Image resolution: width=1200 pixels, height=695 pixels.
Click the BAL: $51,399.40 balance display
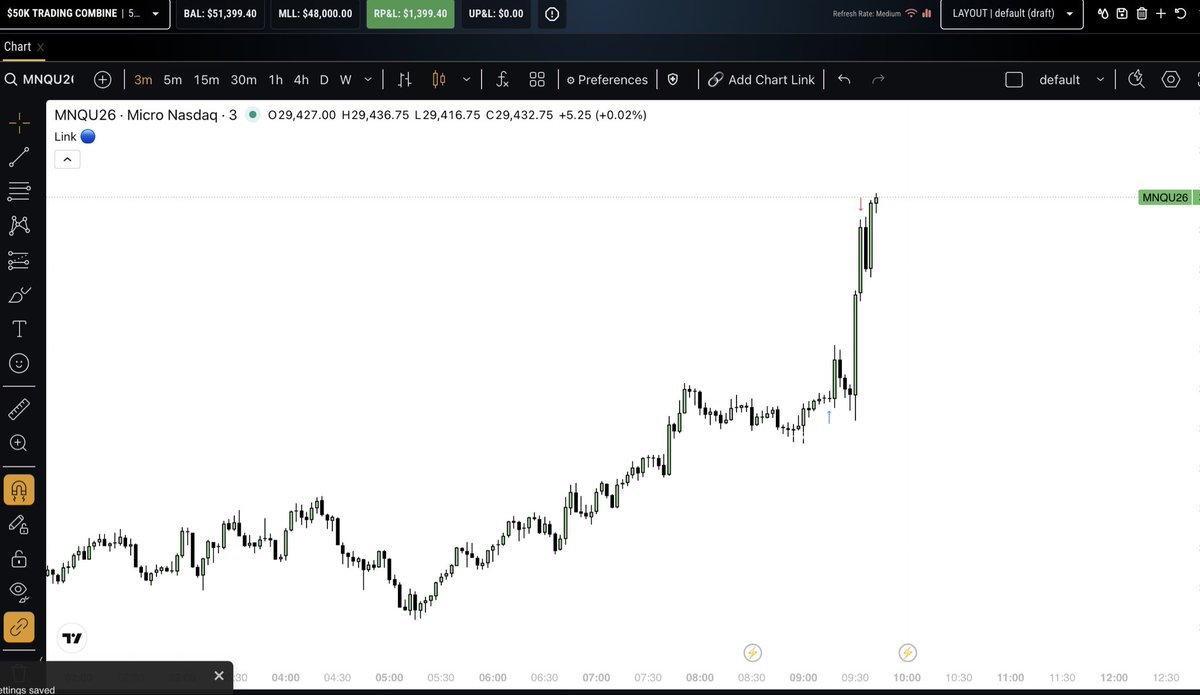pyautogui.click(x=220, y=14)
